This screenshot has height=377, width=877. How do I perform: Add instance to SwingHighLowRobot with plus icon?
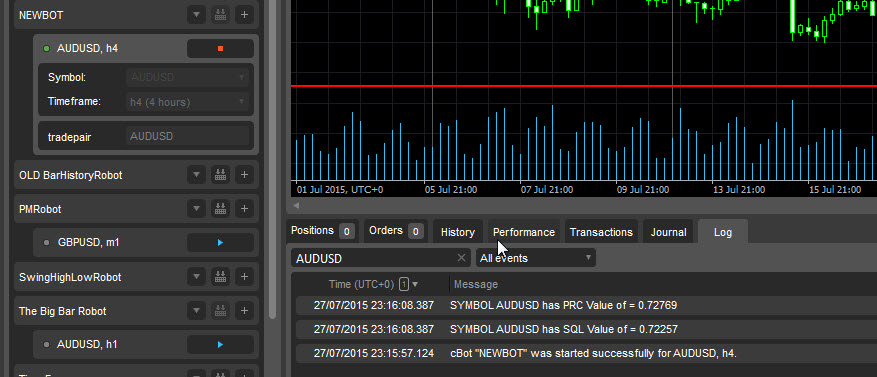pos(244,277)
